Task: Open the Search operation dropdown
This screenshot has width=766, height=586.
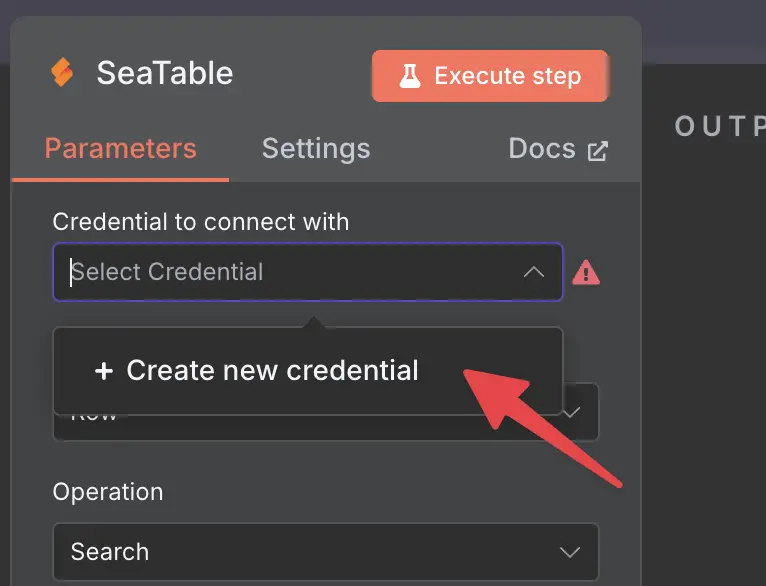Action: [x=325, y=552]
